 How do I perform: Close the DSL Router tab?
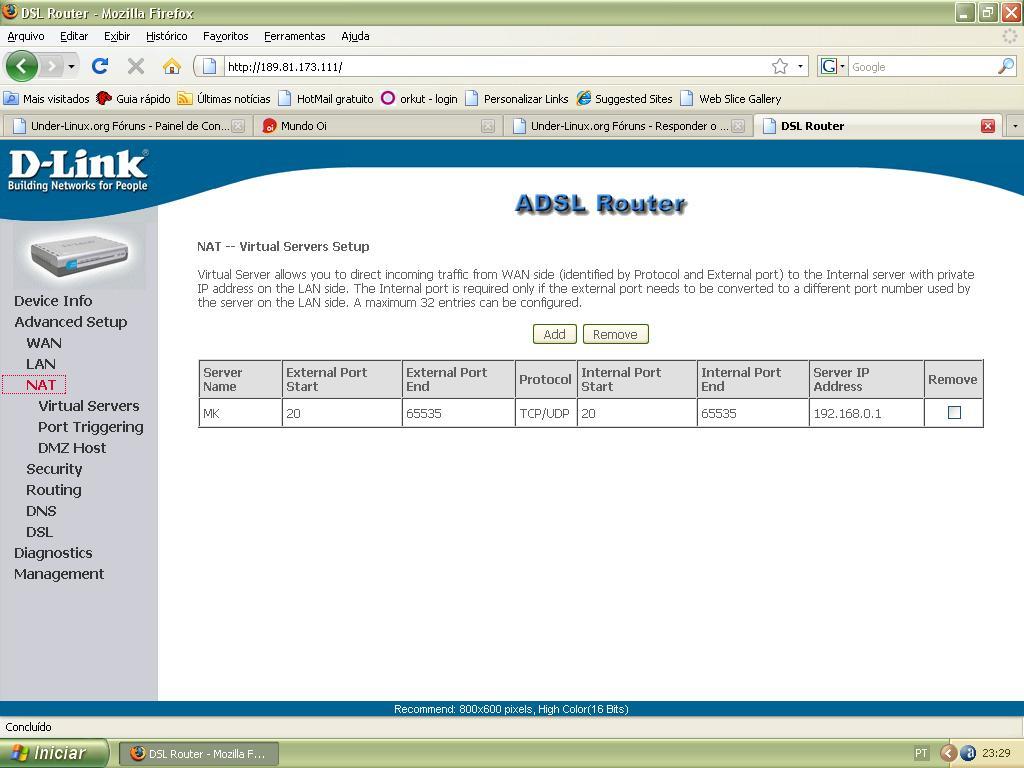tap(988, 126)
